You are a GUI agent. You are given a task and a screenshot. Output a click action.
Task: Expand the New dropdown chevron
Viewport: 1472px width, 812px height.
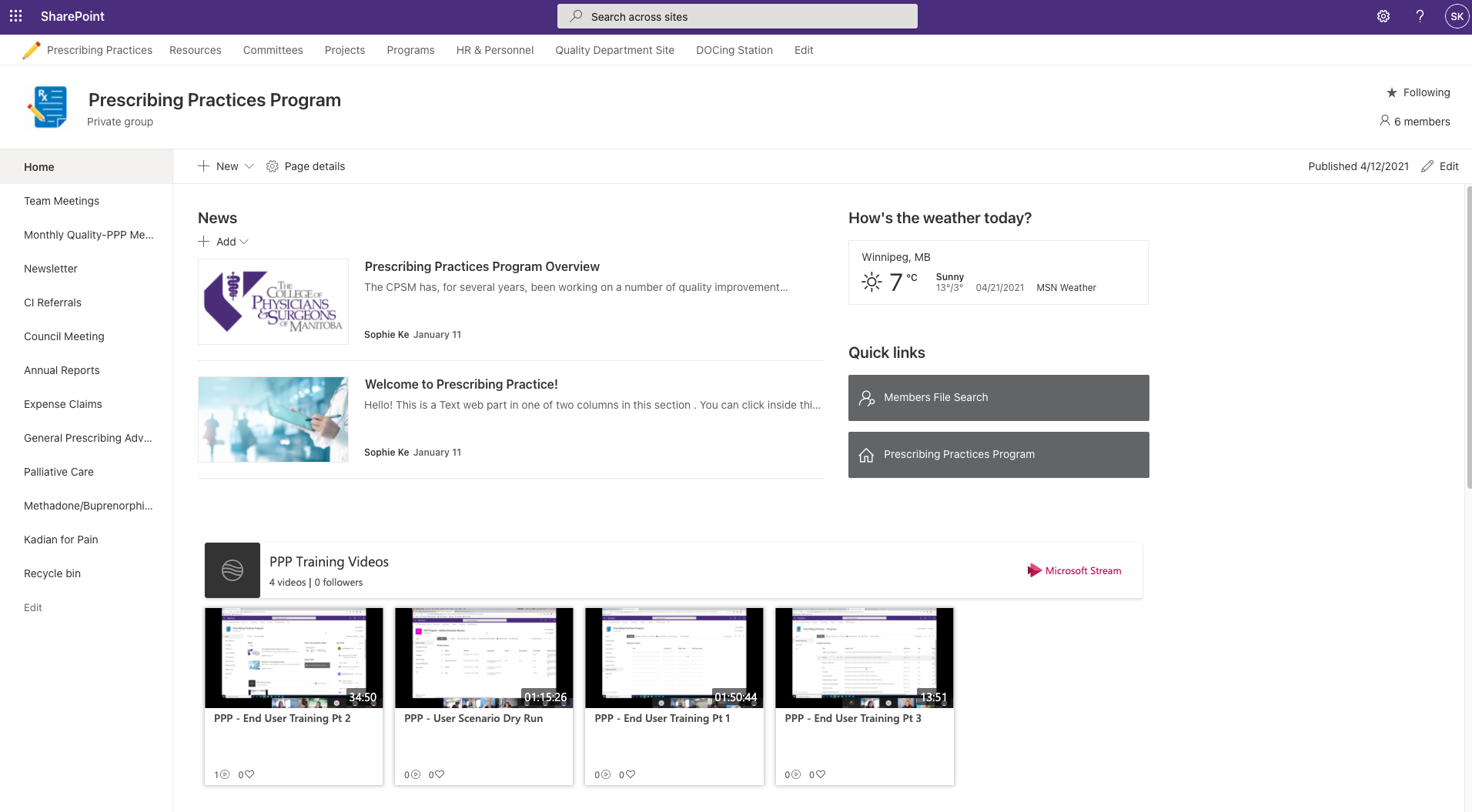(x=249, y=166)
